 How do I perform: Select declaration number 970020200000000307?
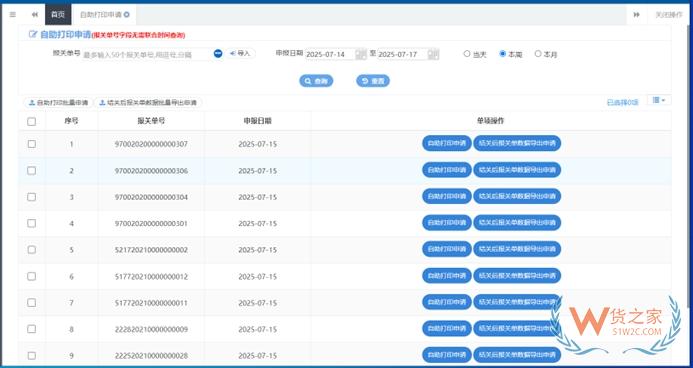(x=151, y=144)
